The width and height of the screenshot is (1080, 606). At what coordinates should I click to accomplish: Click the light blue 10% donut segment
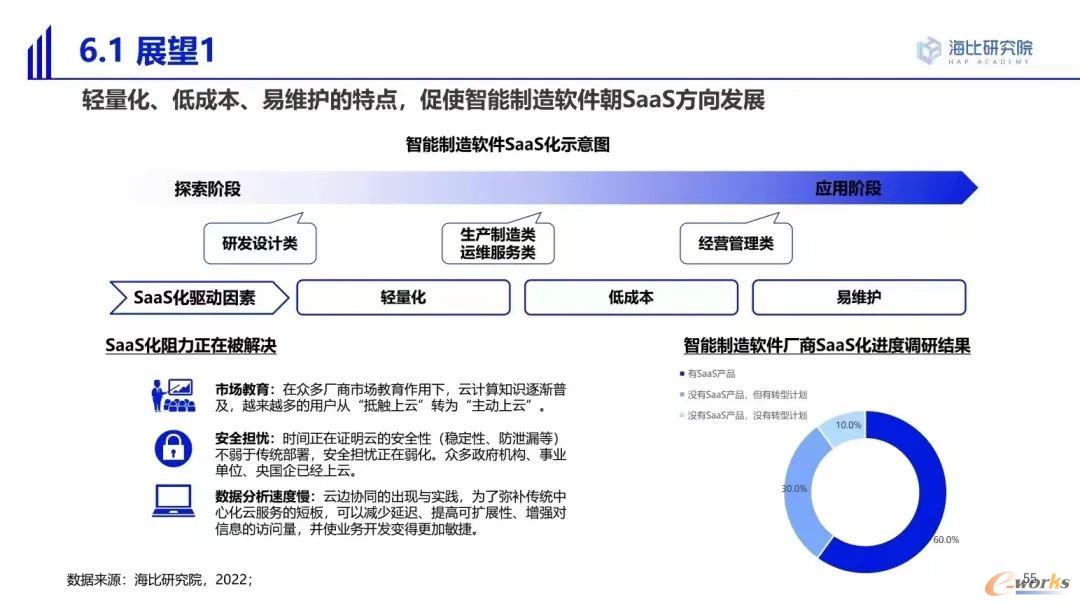(x=844, y=427)
